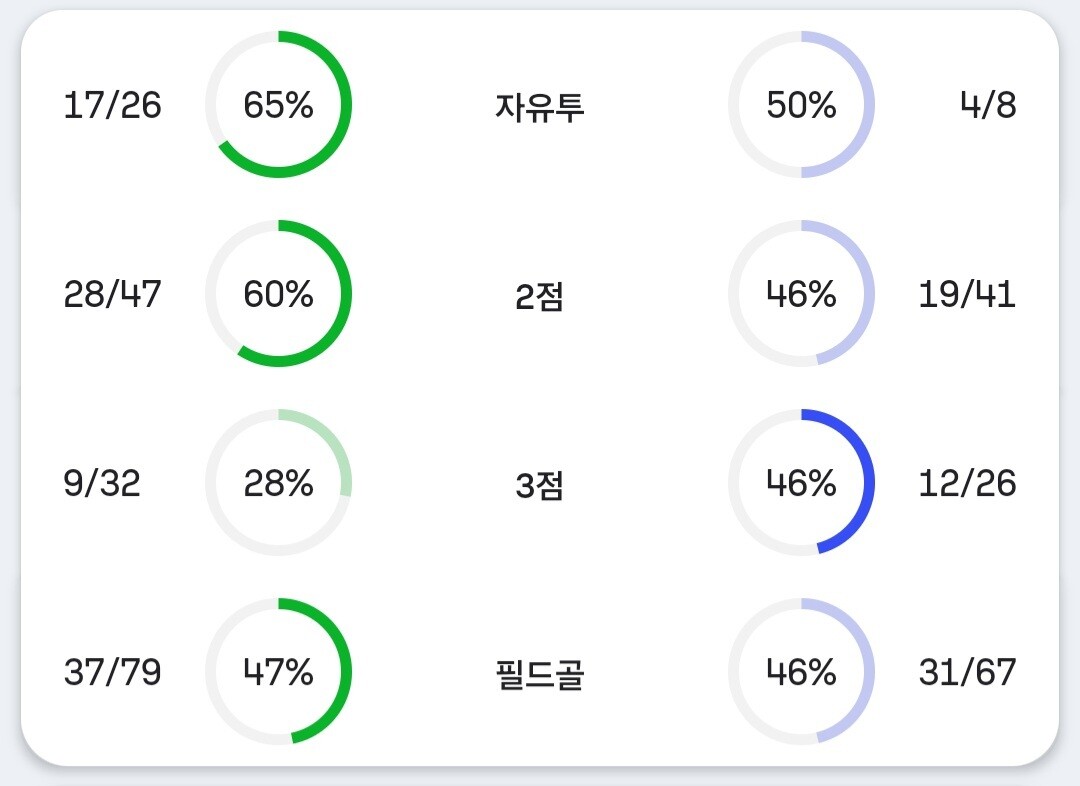Click the 자유투 category label
The width and height of the screenshot is (1080, 786).
coord(539,106)
